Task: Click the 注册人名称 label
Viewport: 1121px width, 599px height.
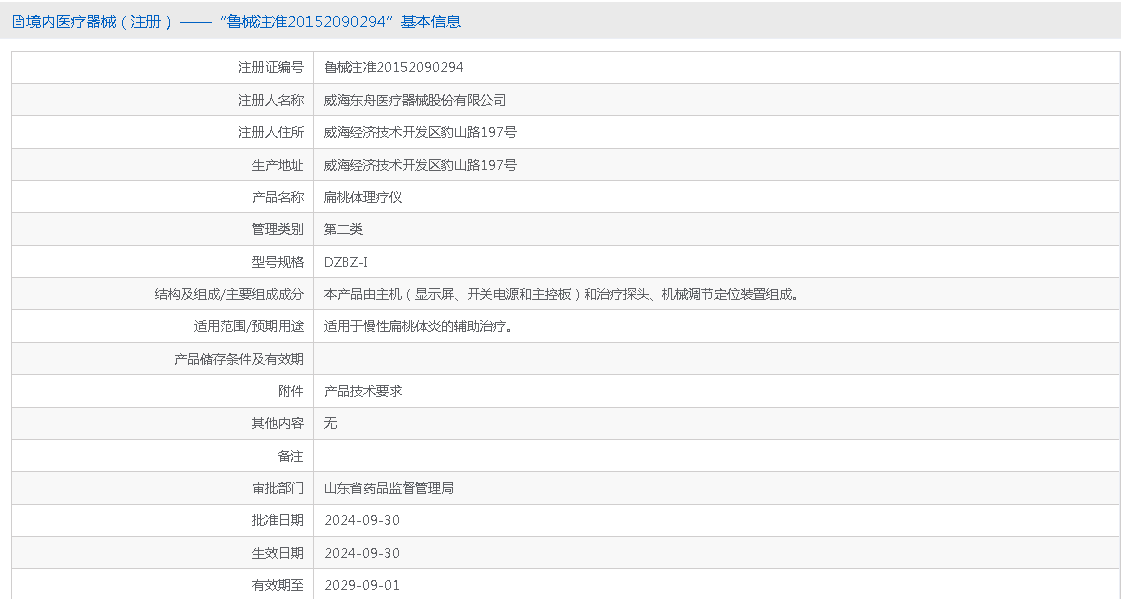Action: click(x=270, y=100)
